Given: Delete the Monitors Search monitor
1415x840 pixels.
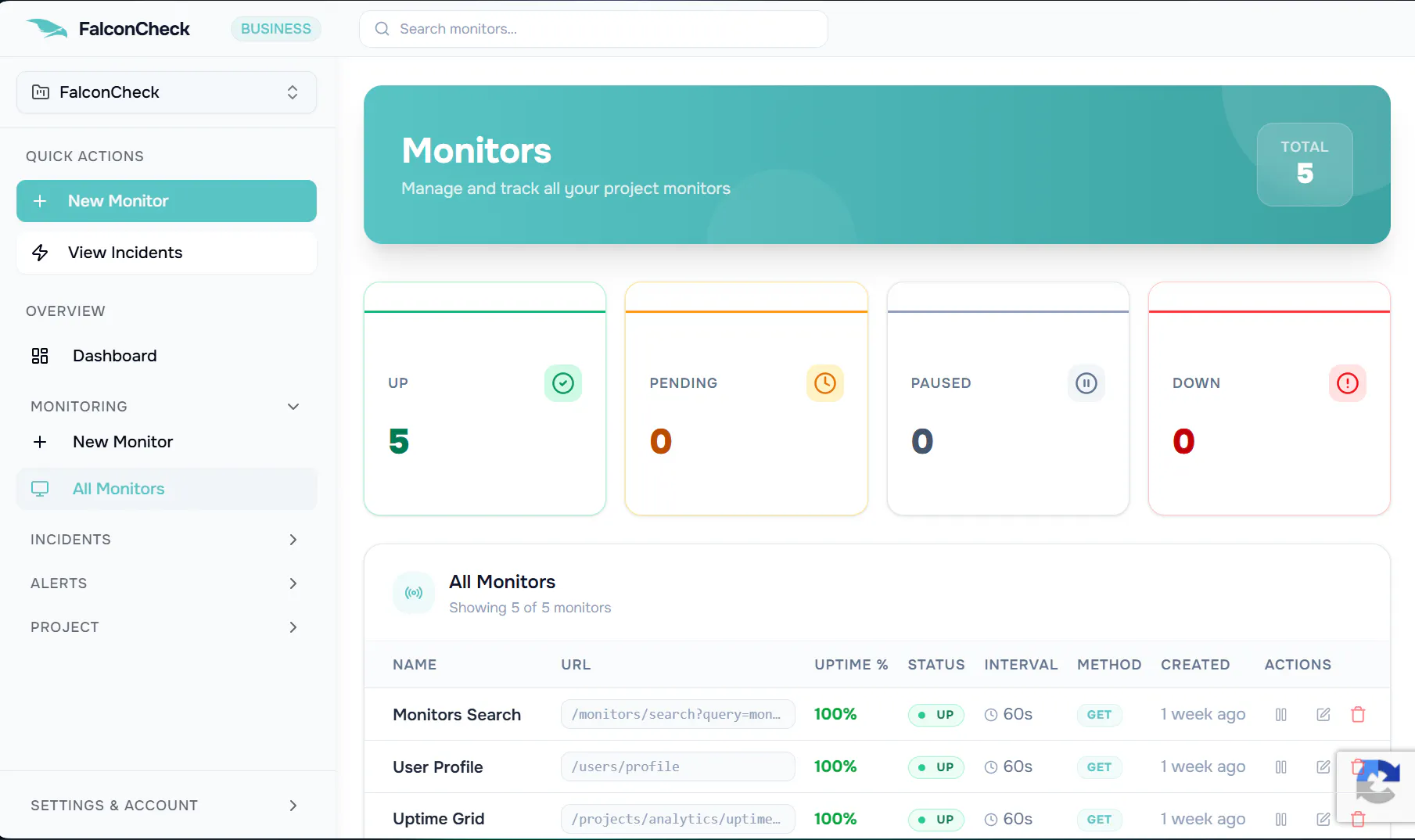Looking at the screenshot, I should 1358,714.
